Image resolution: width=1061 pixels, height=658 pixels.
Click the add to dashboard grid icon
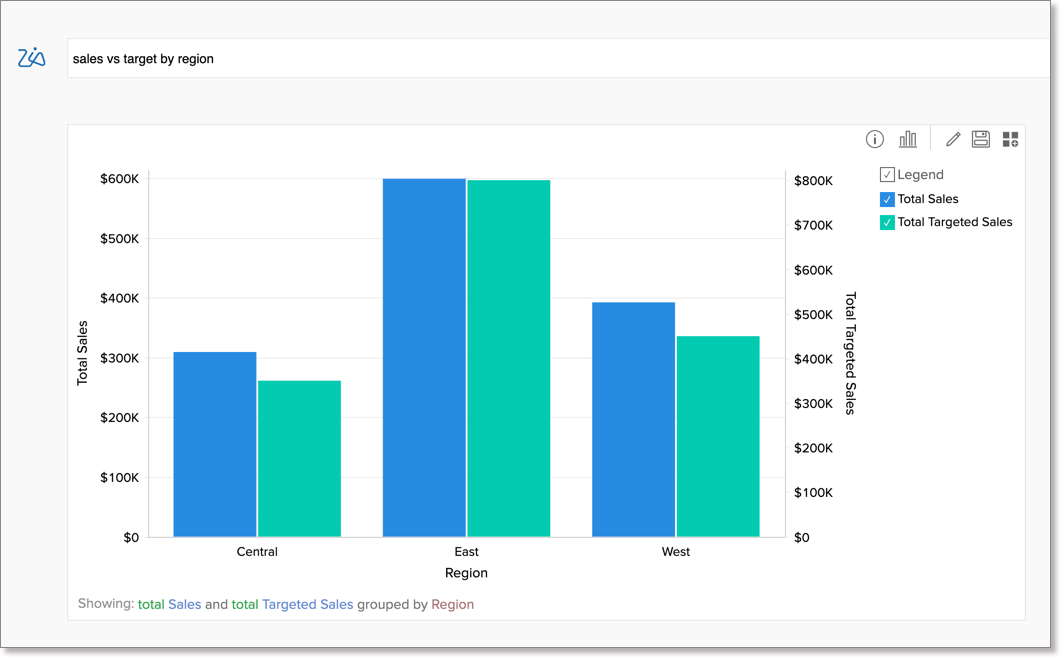click(x=1010, y=139)
